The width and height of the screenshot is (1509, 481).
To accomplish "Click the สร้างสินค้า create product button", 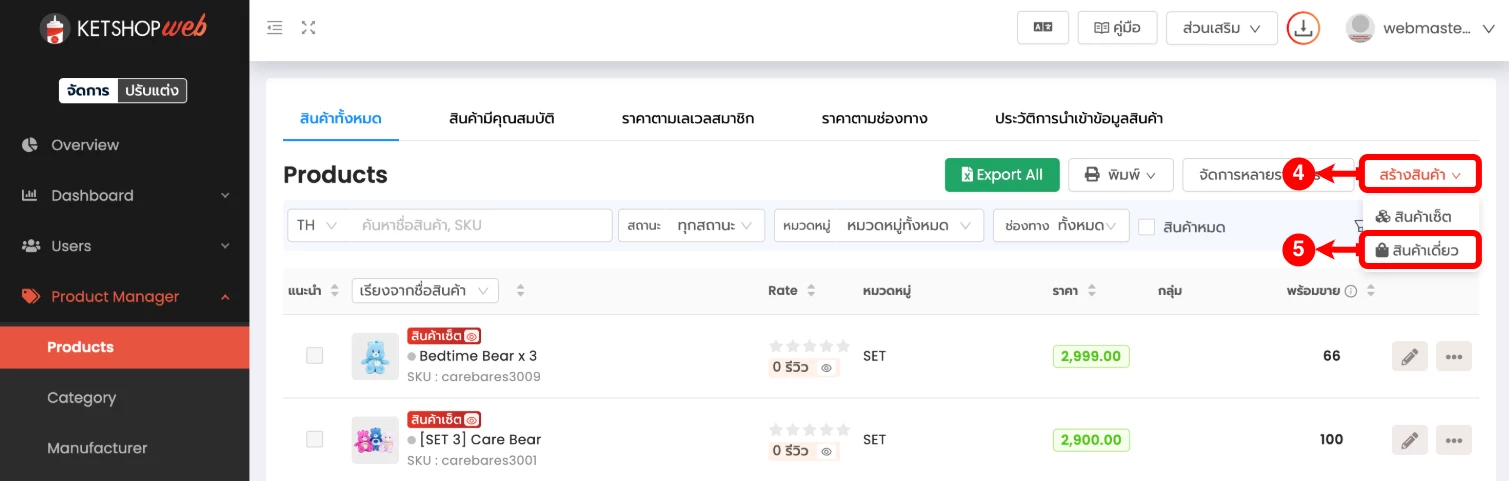I will 1419,175.
